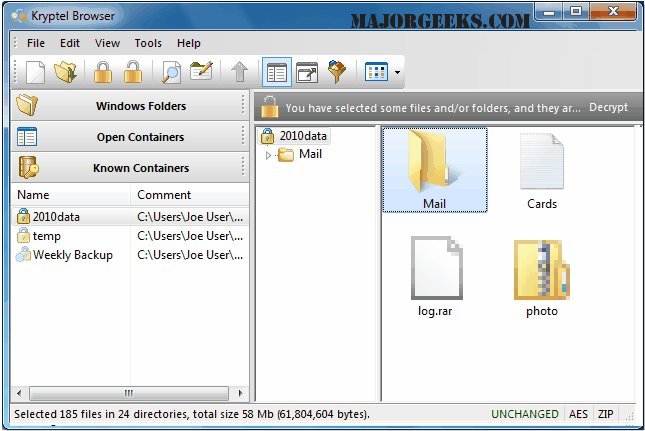The width and height of the screenshot is (645, 431).
Task: Click the New container blank page icon
Action: pos(35,72)
